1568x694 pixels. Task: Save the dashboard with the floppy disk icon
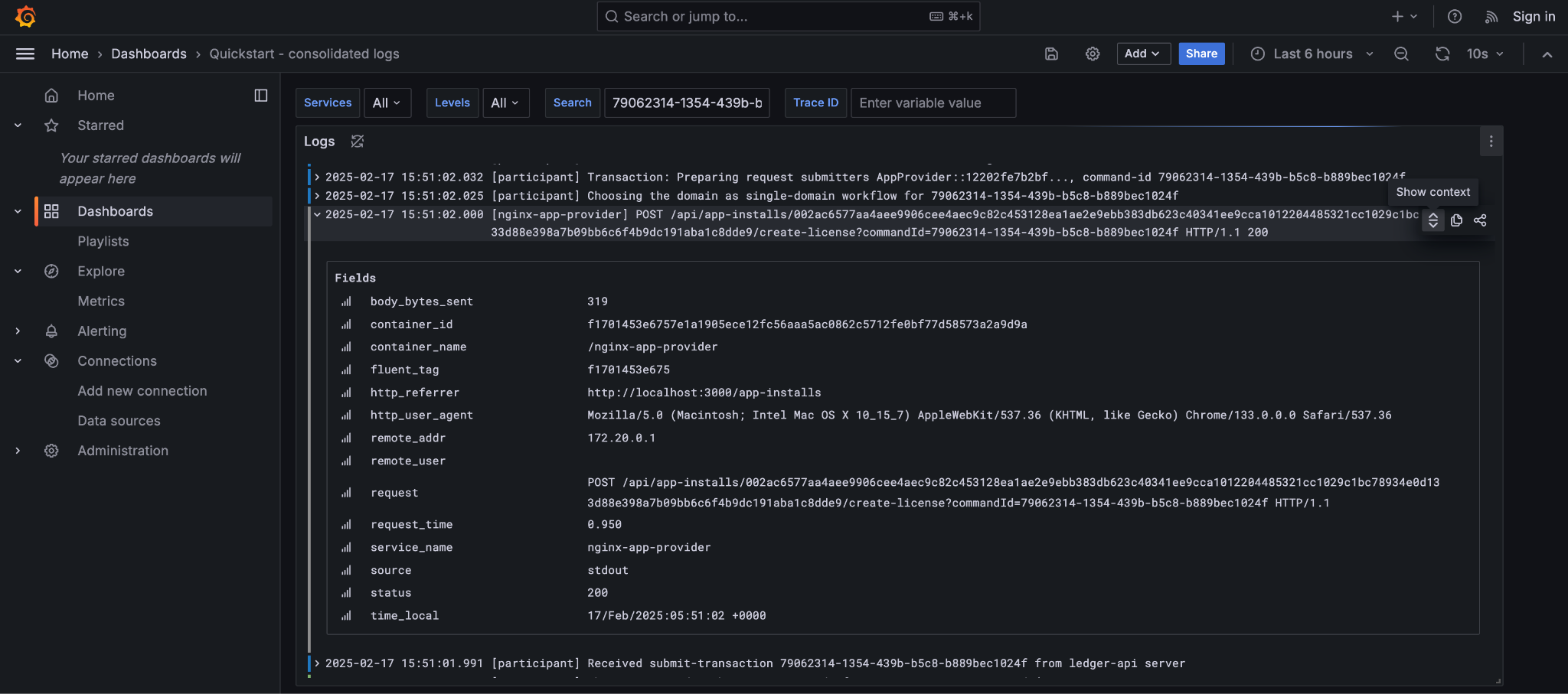coord(1051,54)
